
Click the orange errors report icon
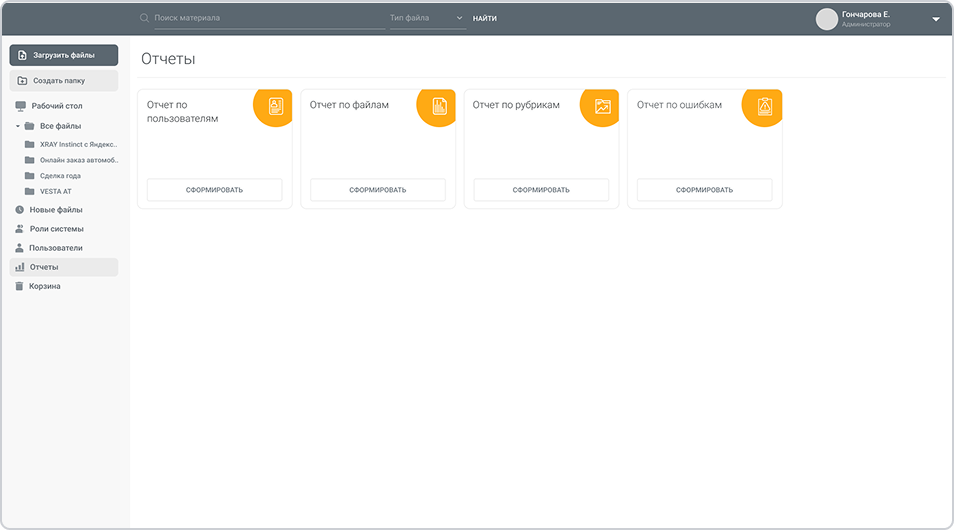(765, 106)
